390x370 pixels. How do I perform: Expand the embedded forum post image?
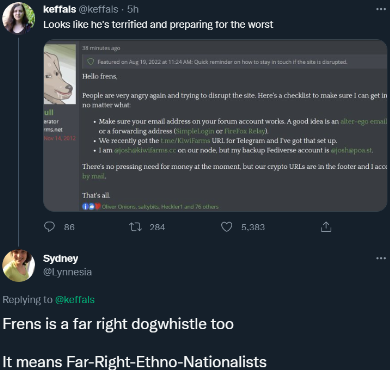pos(215,125)
